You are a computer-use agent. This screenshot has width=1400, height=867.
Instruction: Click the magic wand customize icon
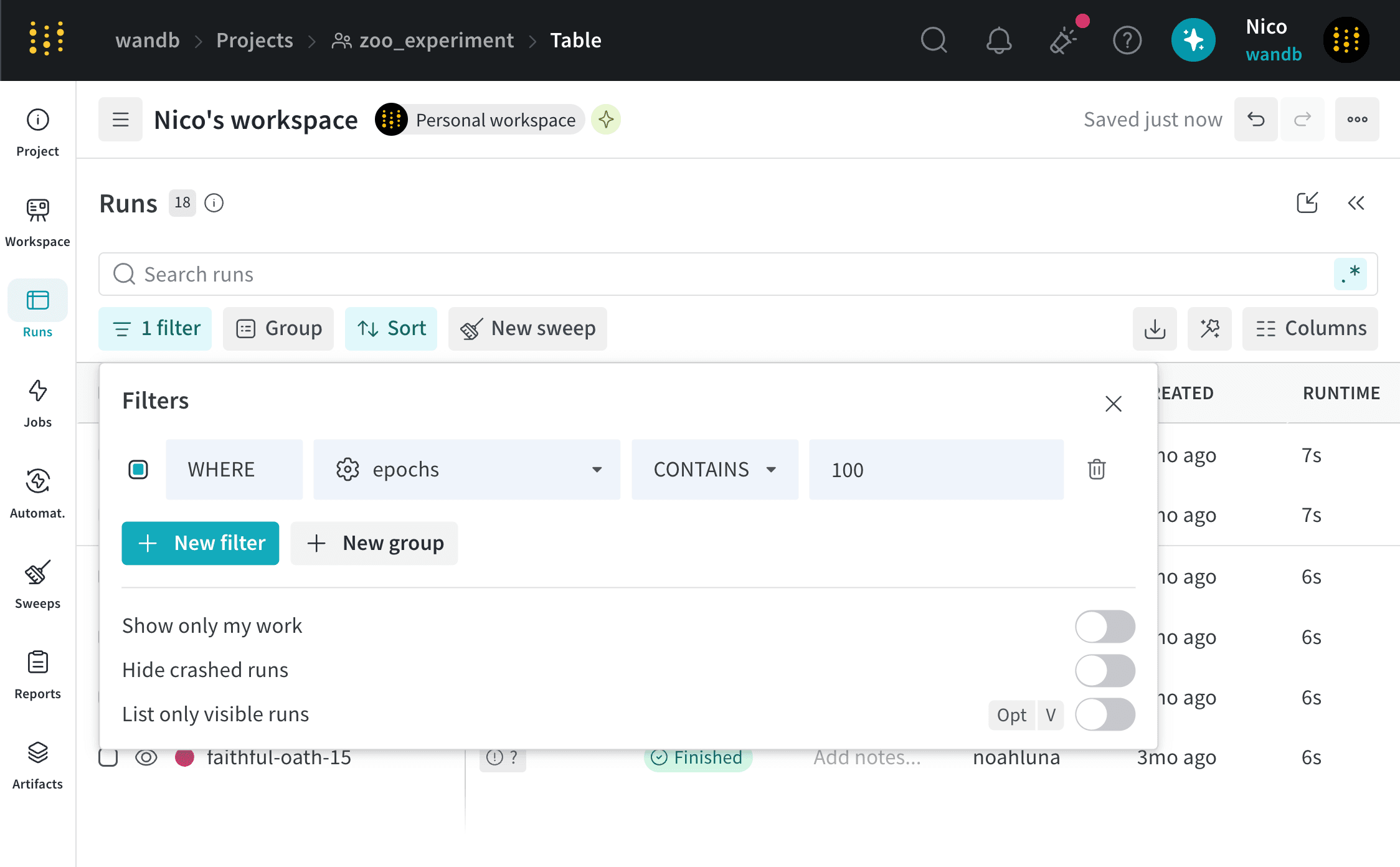[1209, 328]
